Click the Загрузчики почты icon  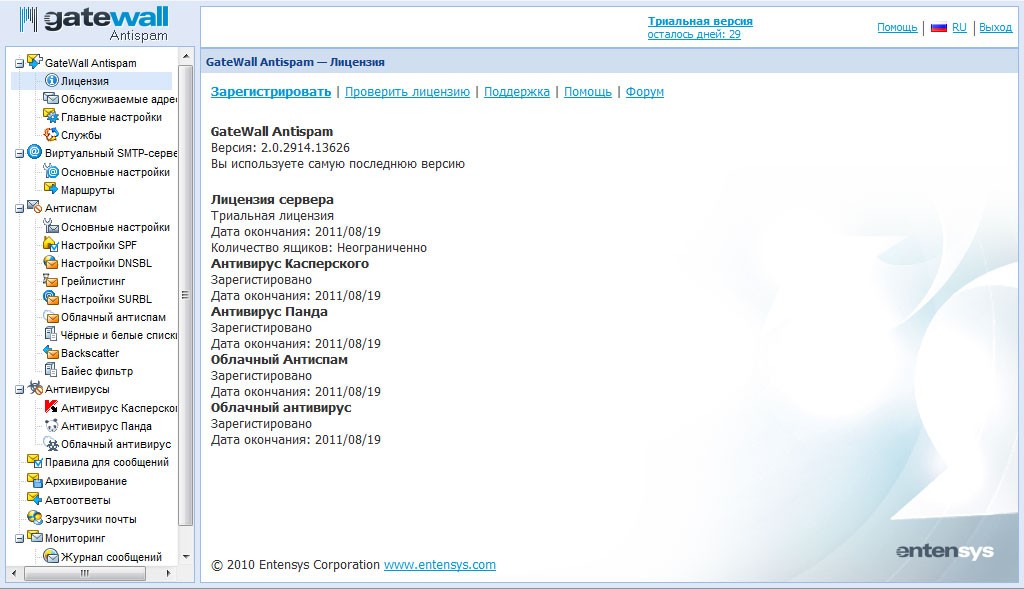click(x=35, y=518)
